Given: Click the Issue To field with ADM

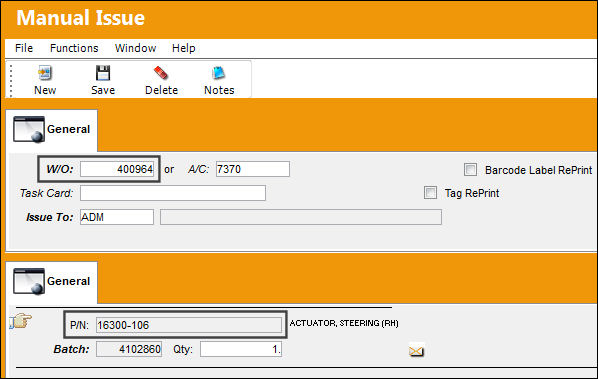Looking at the screenshot, I should pos(117,217).
